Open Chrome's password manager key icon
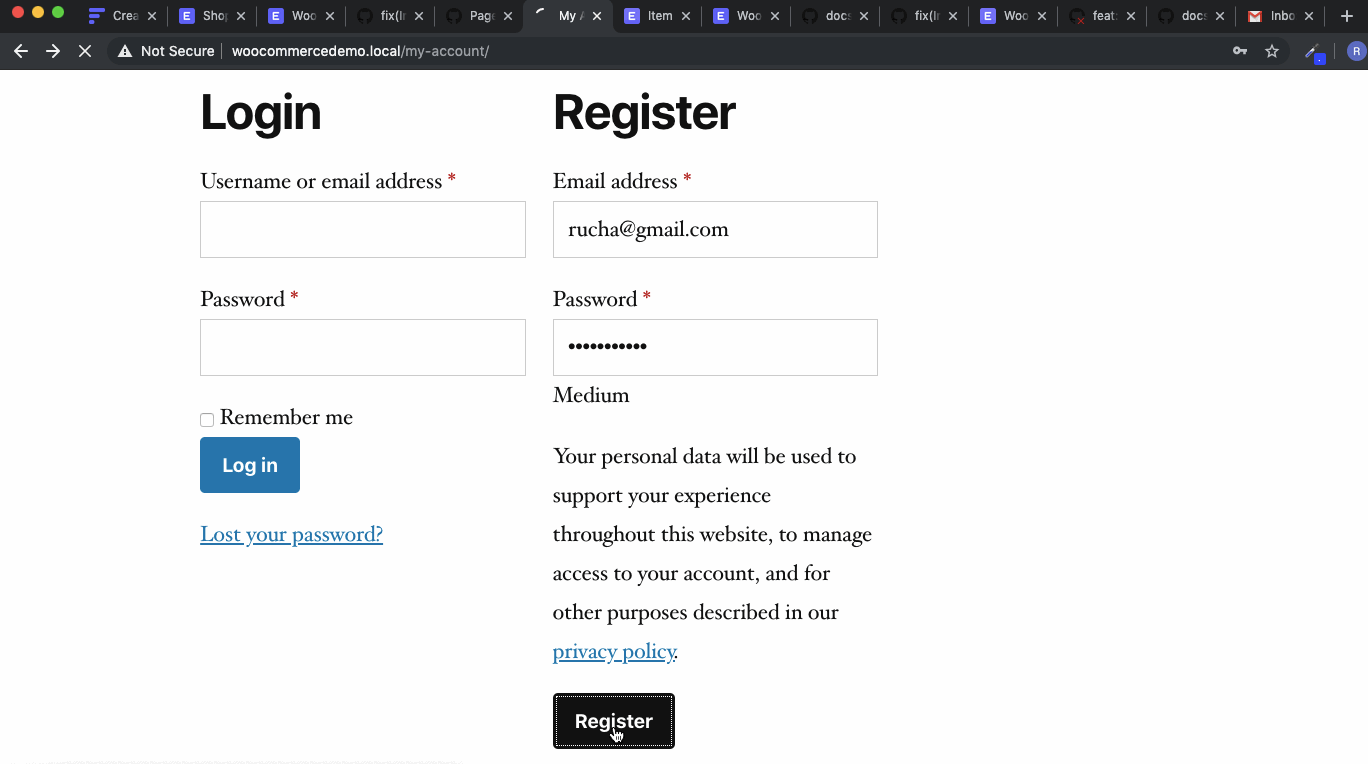This screenshot has width=1368, height=764. [x=1239, y=50]
